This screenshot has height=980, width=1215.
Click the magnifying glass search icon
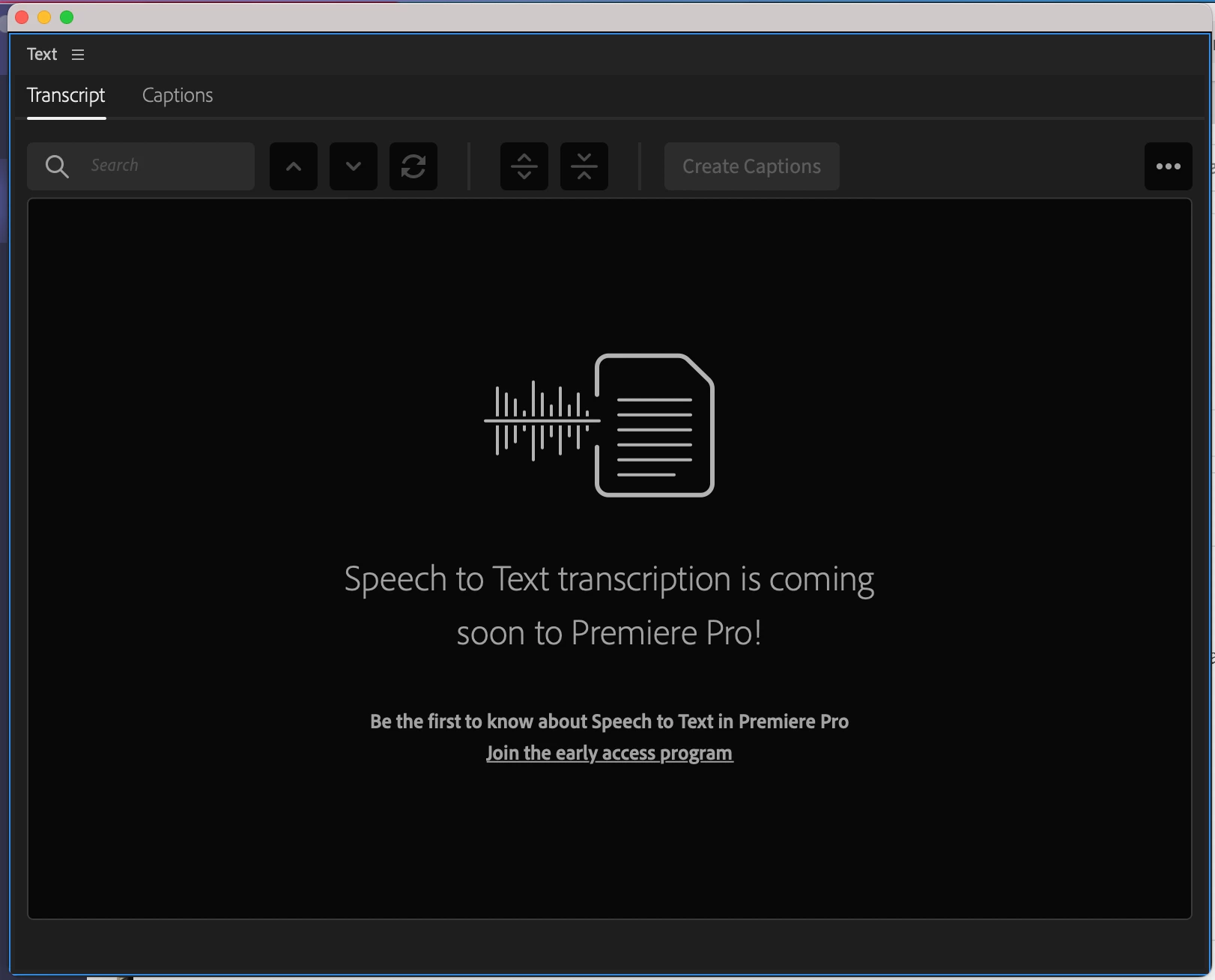click(57, 166)
